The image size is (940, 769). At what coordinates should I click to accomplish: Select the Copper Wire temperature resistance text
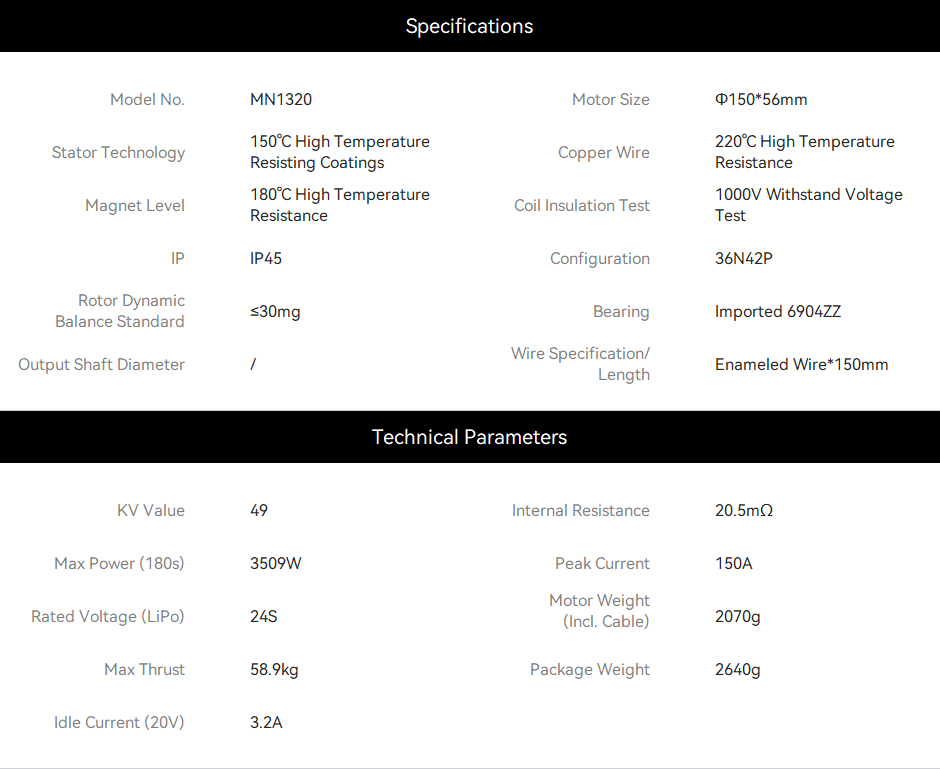click(x=805, y=152)
